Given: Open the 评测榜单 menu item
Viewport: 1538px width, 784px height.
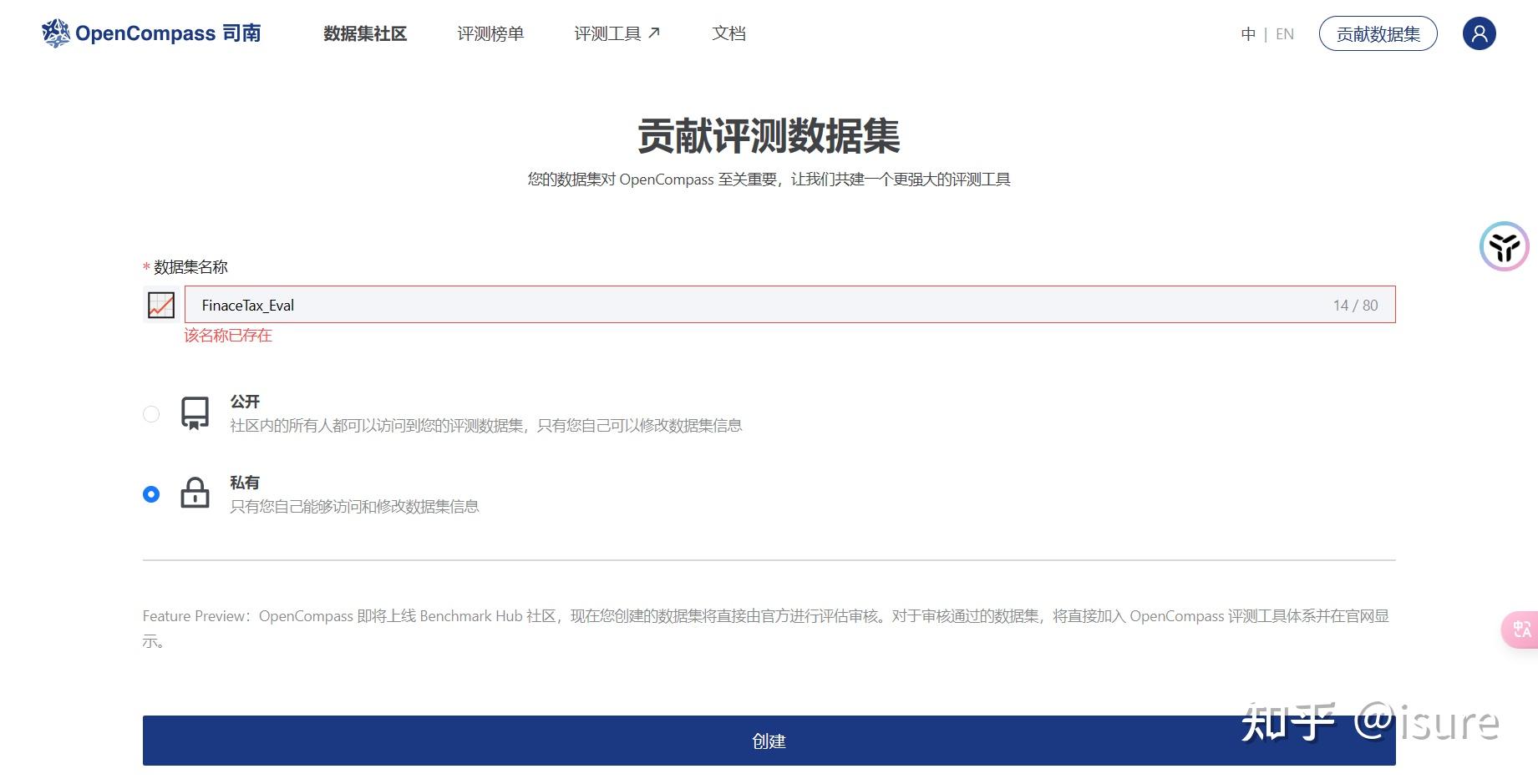Looking at the screenshot, I should click(490, 33).
